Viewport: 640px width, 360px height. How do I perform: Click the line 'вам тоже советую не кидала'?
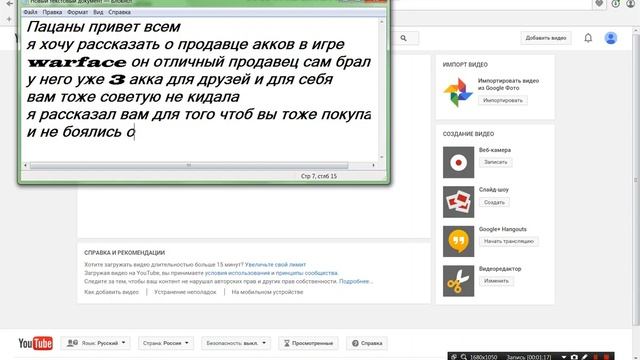[x=133, y=97]
